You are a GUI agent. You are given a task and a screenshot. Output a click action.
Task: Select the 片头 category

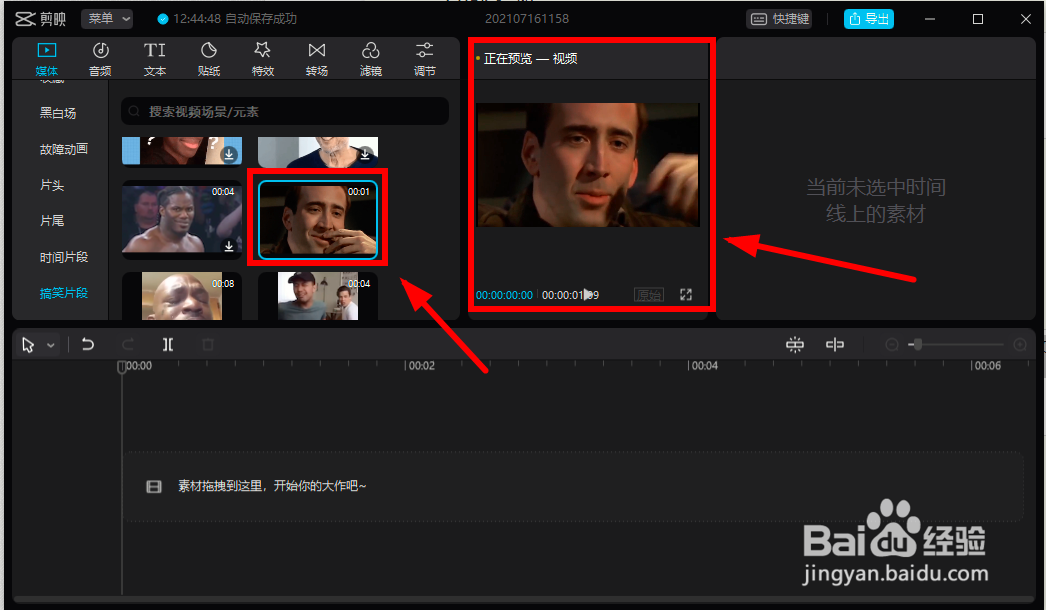pyautogui.click(x=52, y=185)
